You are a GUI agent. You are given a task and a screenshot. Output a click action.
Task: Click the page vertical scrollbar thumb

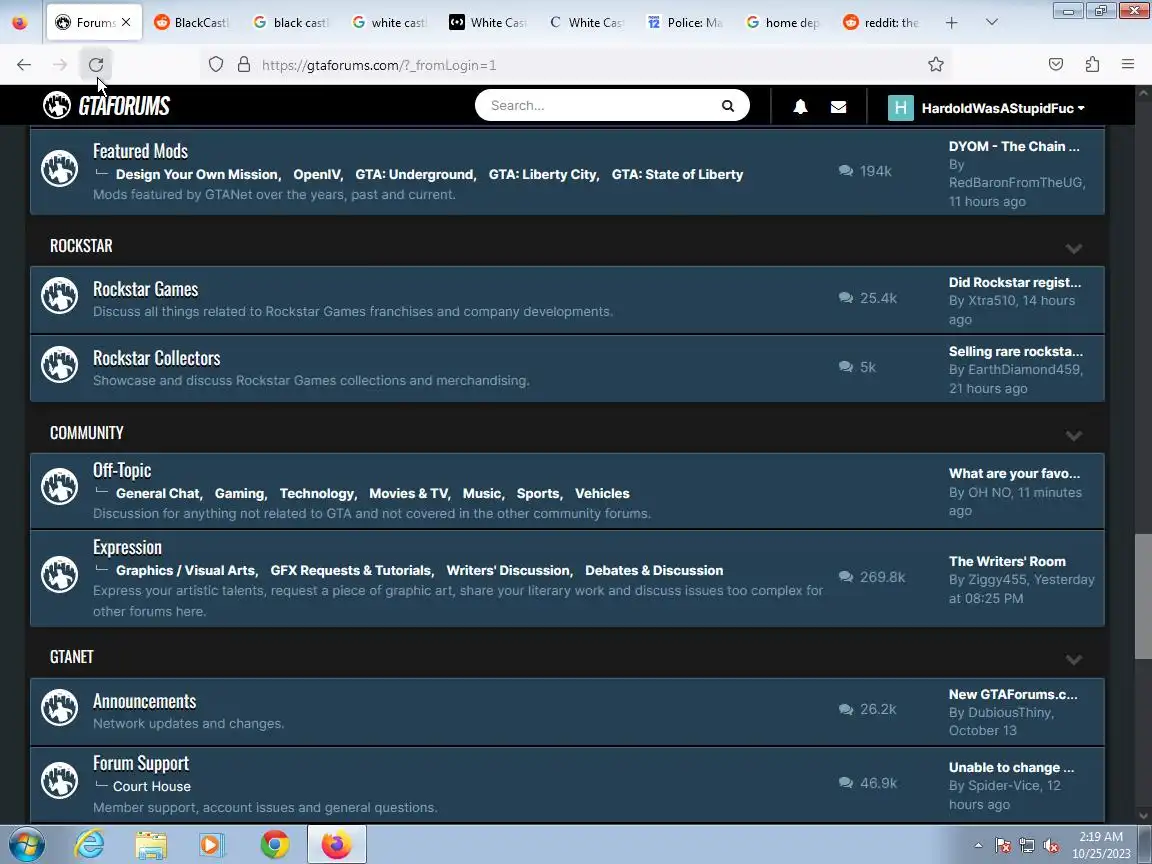coord(1143,597)
